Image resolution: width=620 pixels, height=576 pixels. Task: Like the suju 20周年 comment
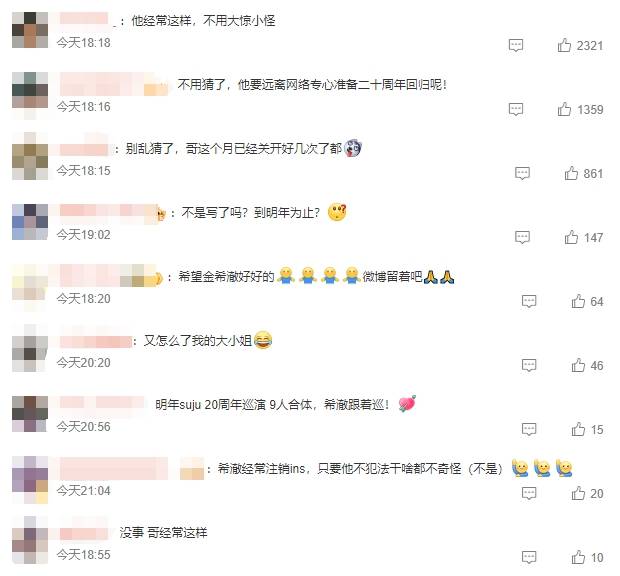pos(578,429)
